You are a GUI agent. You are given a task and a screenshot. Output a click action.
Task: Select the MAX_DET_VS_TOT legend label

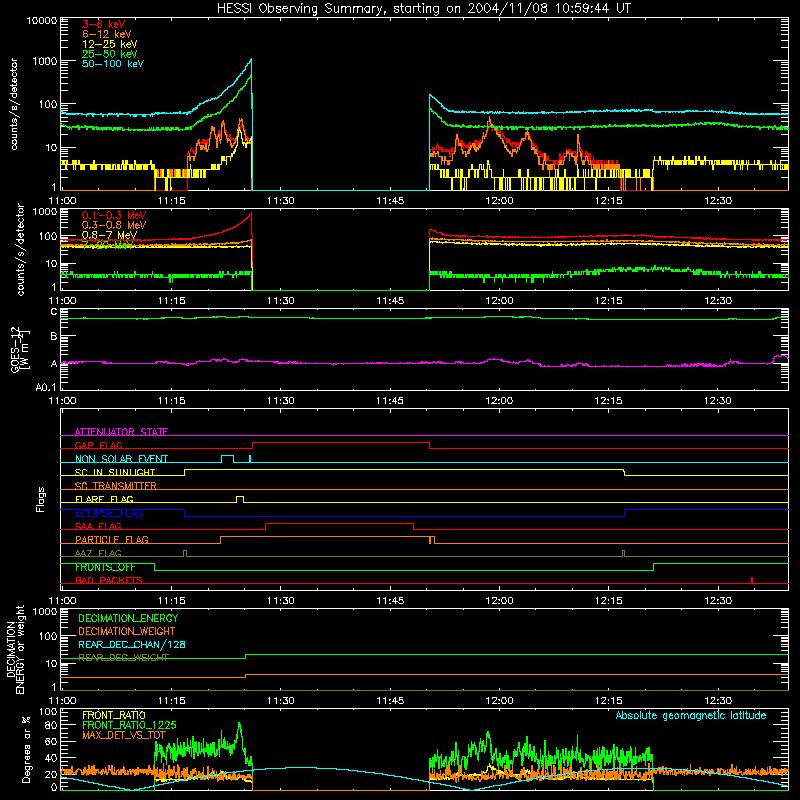pyautogui.click(x=124, y=735)
